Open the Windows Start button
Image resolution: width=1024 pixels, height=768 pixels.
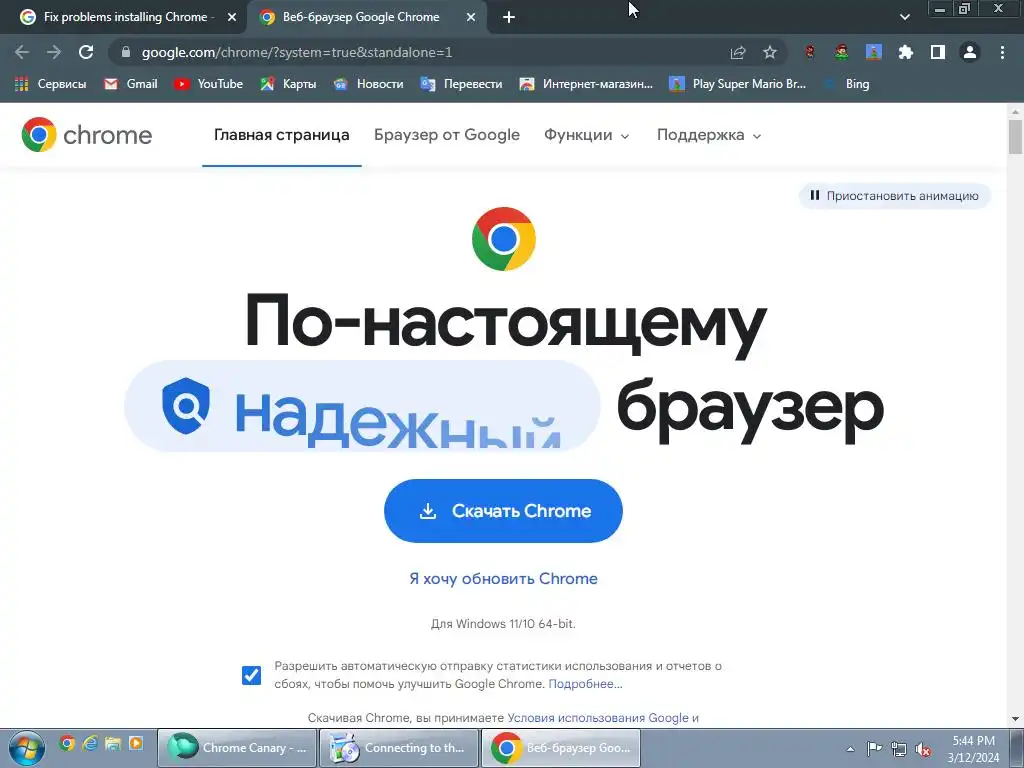(x=26, y=748)
